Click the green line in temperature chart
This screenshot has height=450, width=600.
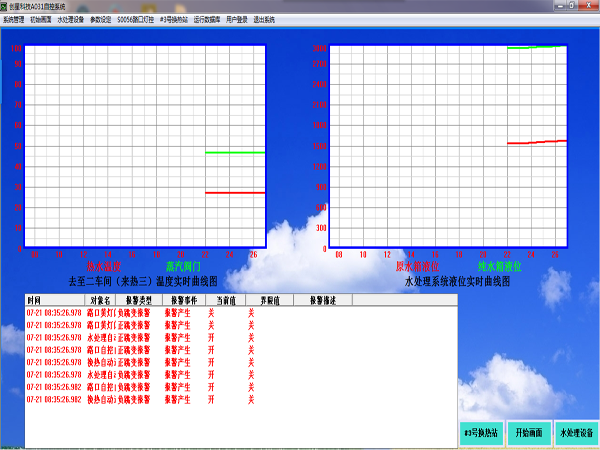pyautogui.click(x=234, y=152)
